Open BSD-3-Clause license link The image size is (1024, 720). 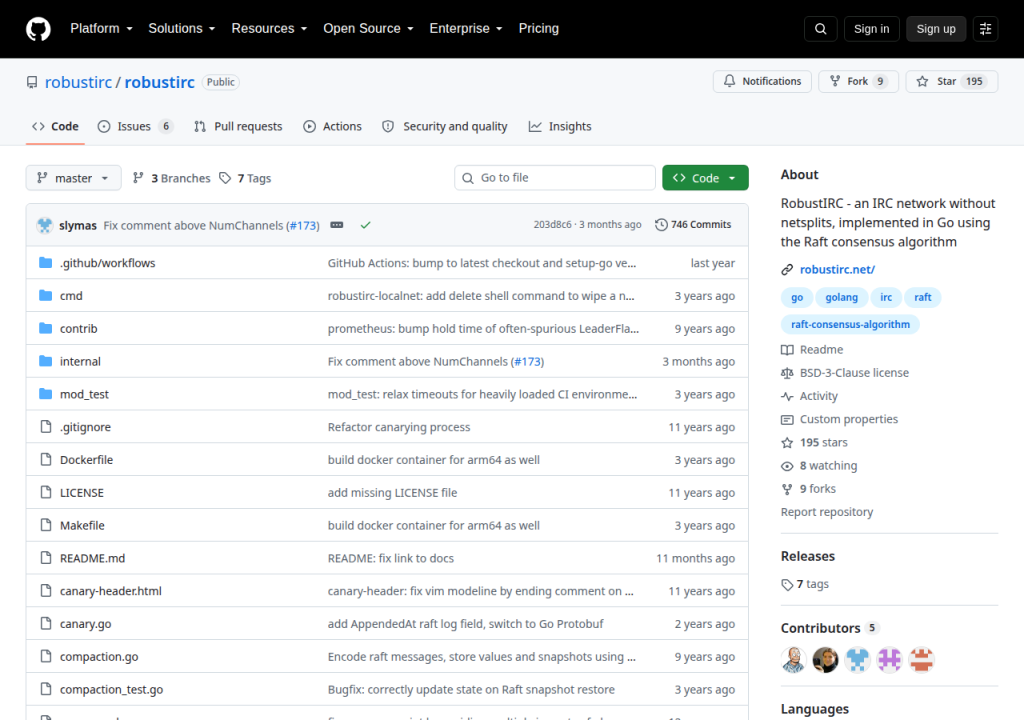click(845, 372)
